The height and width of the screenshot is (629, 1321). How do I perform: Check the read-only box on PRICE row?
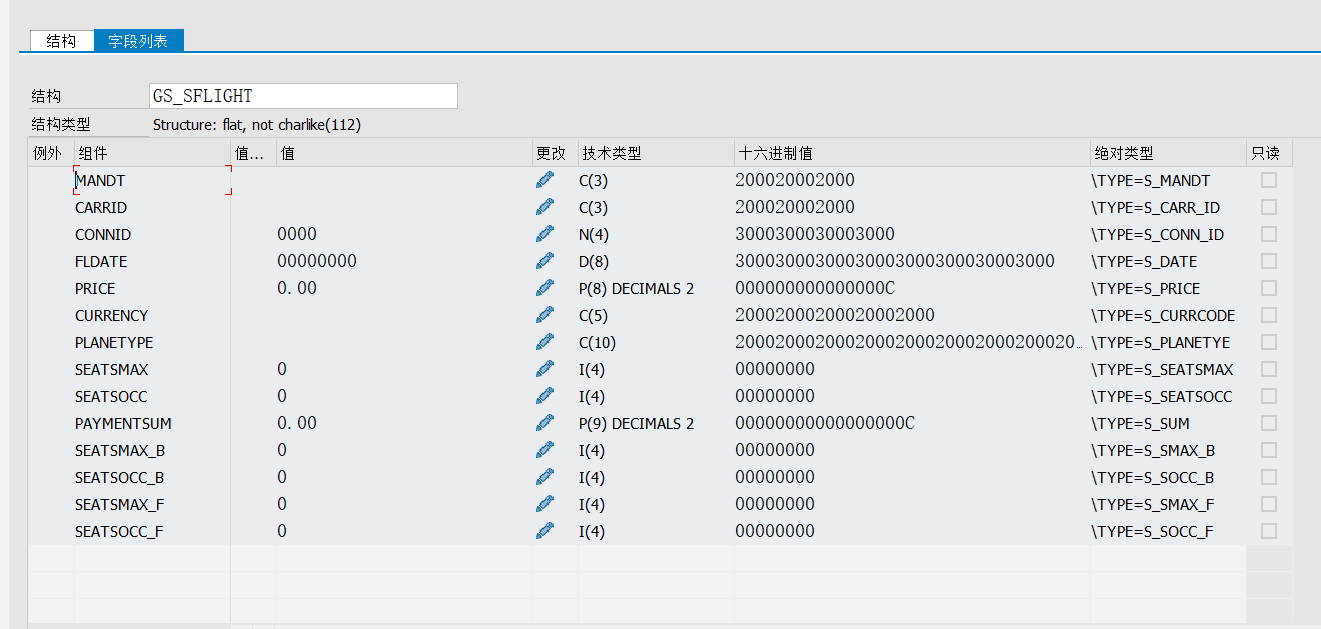[x=1268, y=287]
